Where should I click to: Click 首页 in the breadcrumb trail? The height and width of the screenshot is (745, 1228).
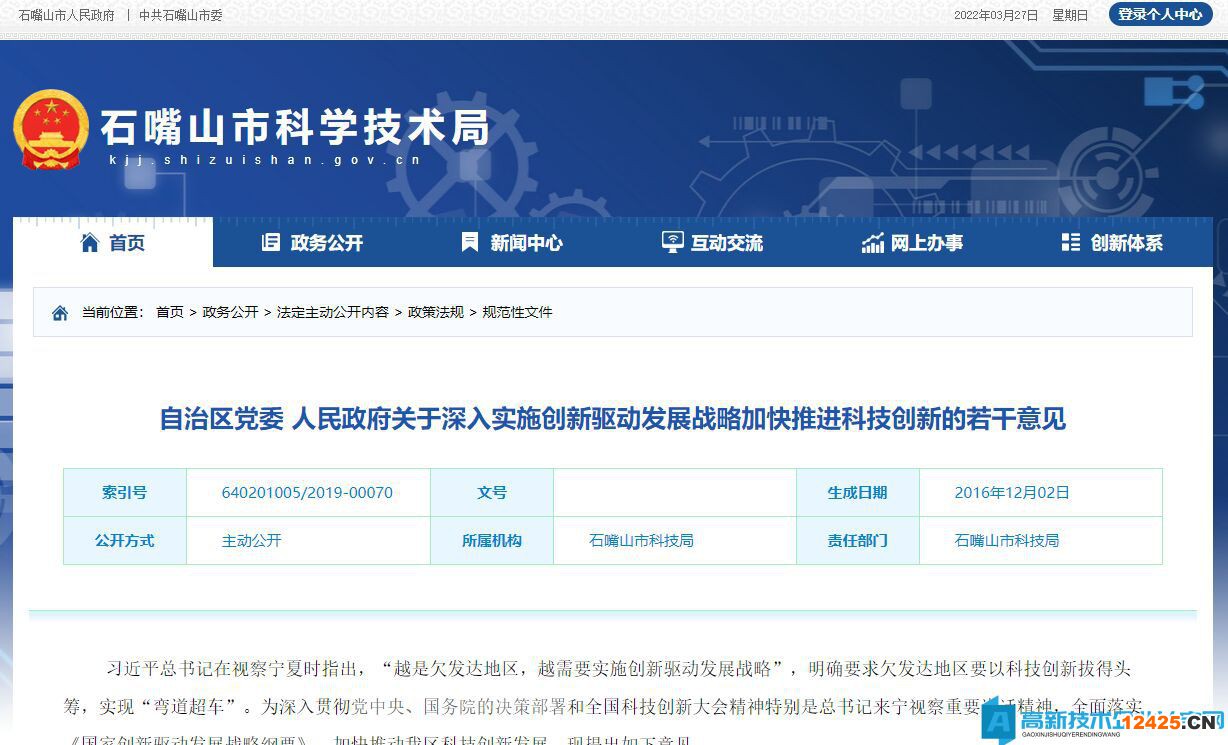[170, 312]
